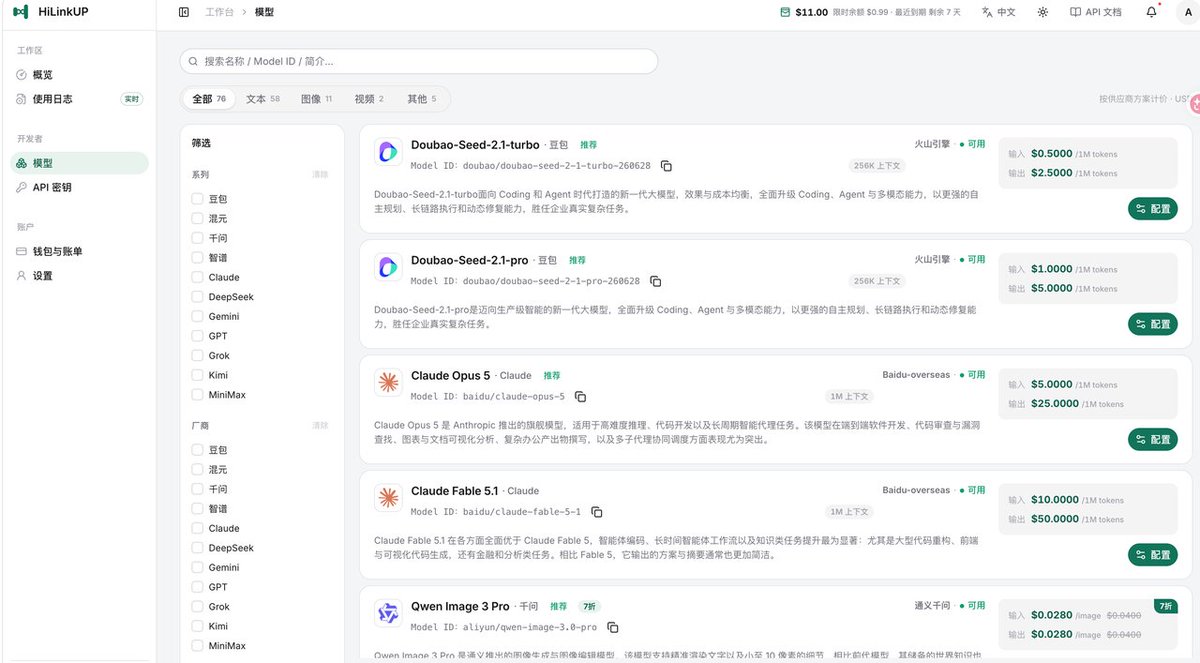The width and height of the screenshot is (1200, 663).
Task: Click 火山引擎 provider on Doubao-Seed-2.1-pro
Action: pyautogui.click(x=932, y=260)
